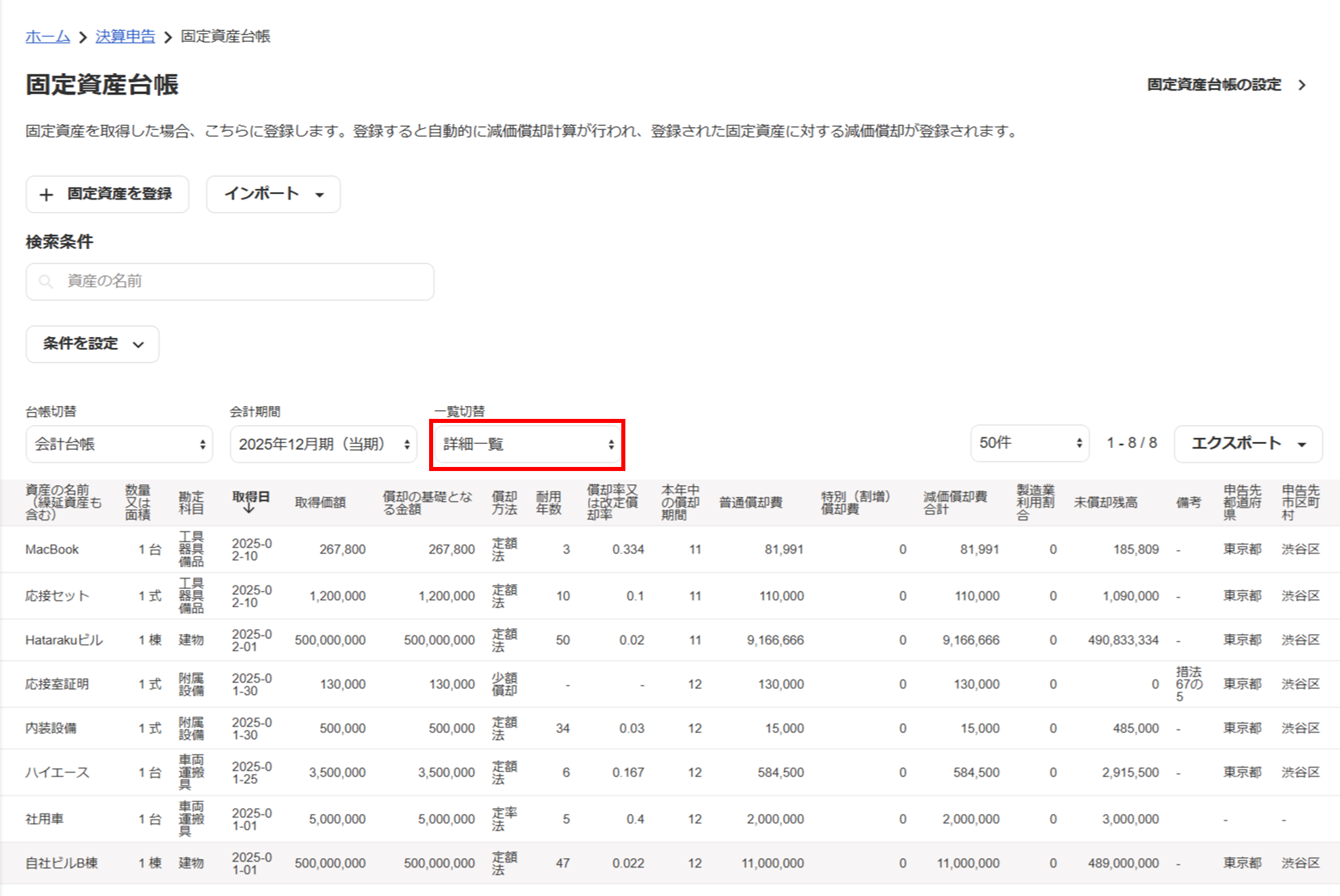Click the 取得日 column header
This screenshot has height=896, width=1340.
[250, 497]
